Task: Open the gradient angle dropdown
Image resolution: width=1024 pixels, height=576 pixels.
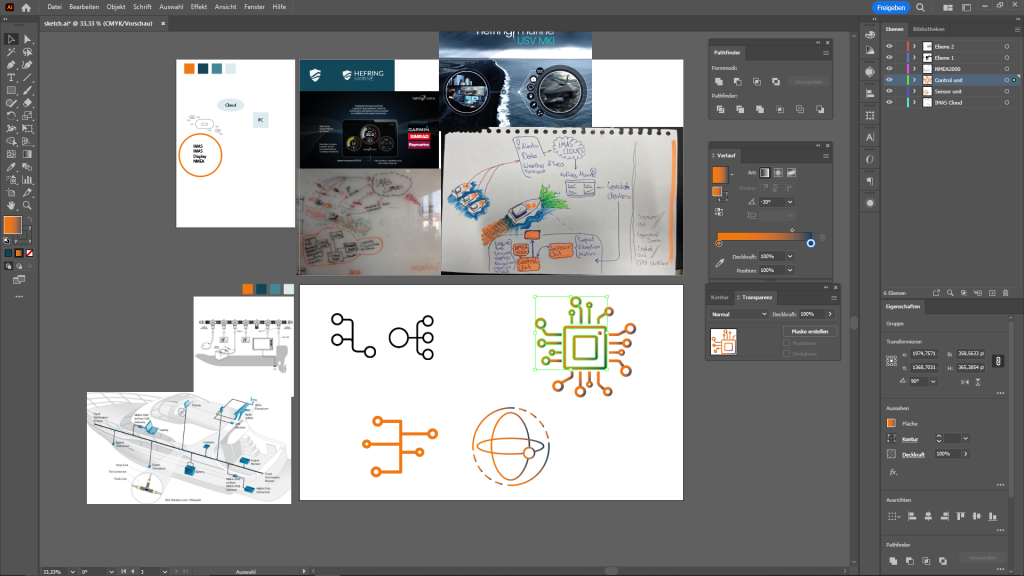Action: [x=790, y=202]
